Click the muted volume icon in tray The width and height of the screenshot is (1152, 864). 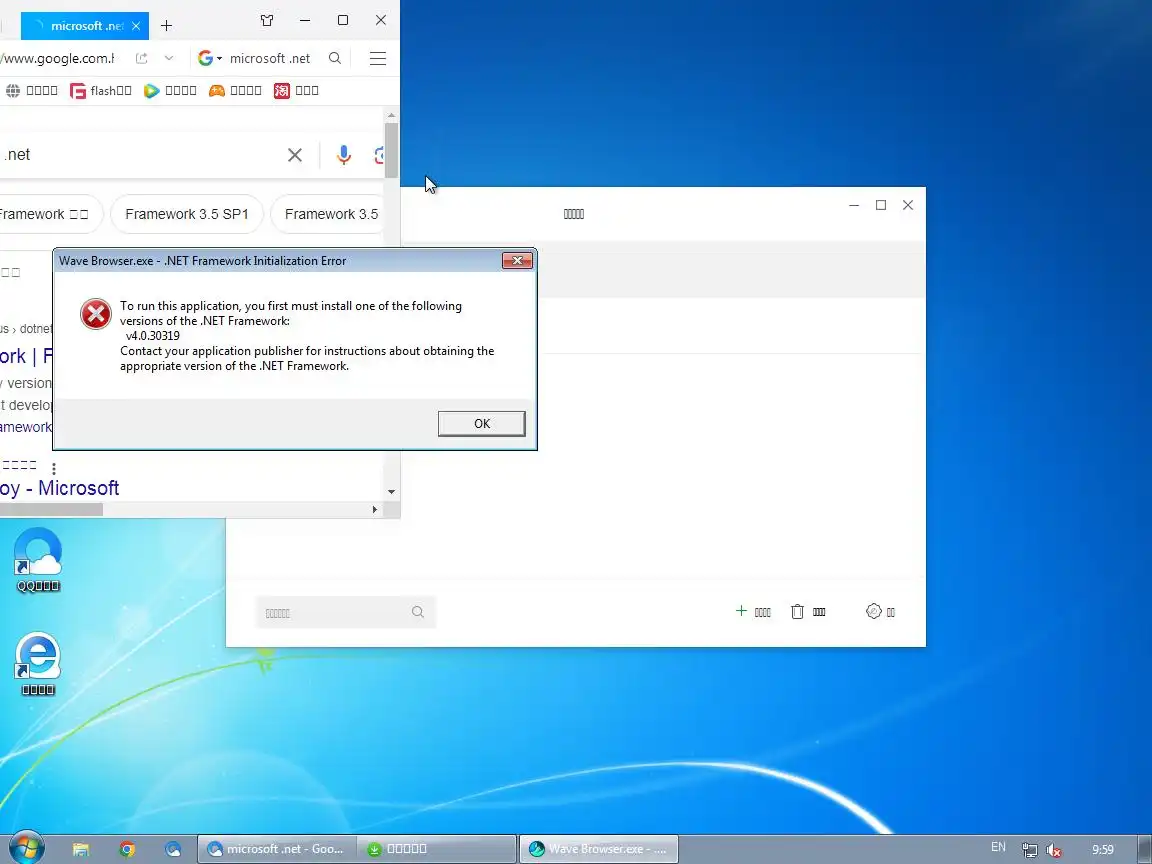tap(1054, 850)
